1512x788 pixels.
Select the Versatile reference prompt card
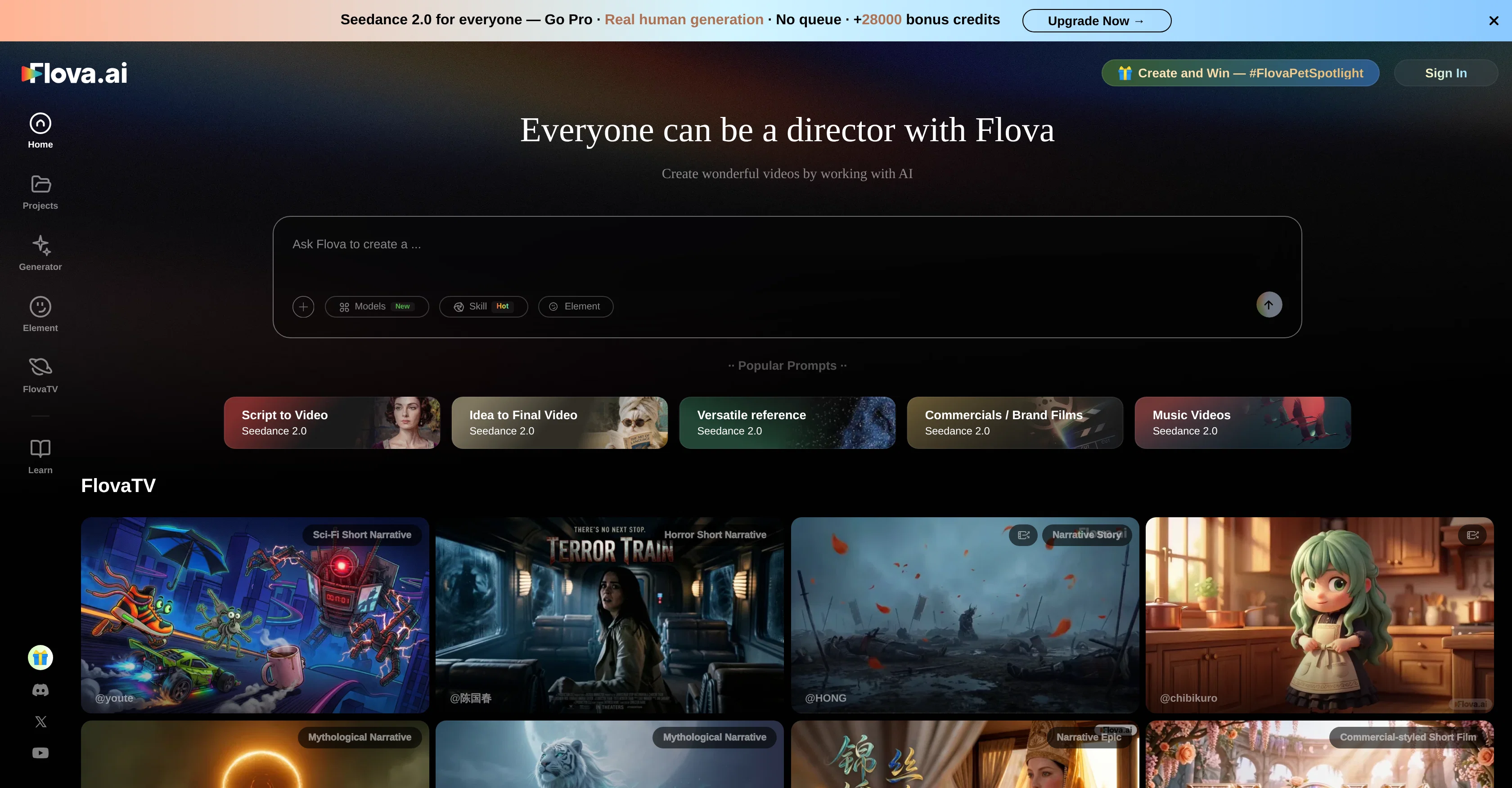click(x=787, y=422)
